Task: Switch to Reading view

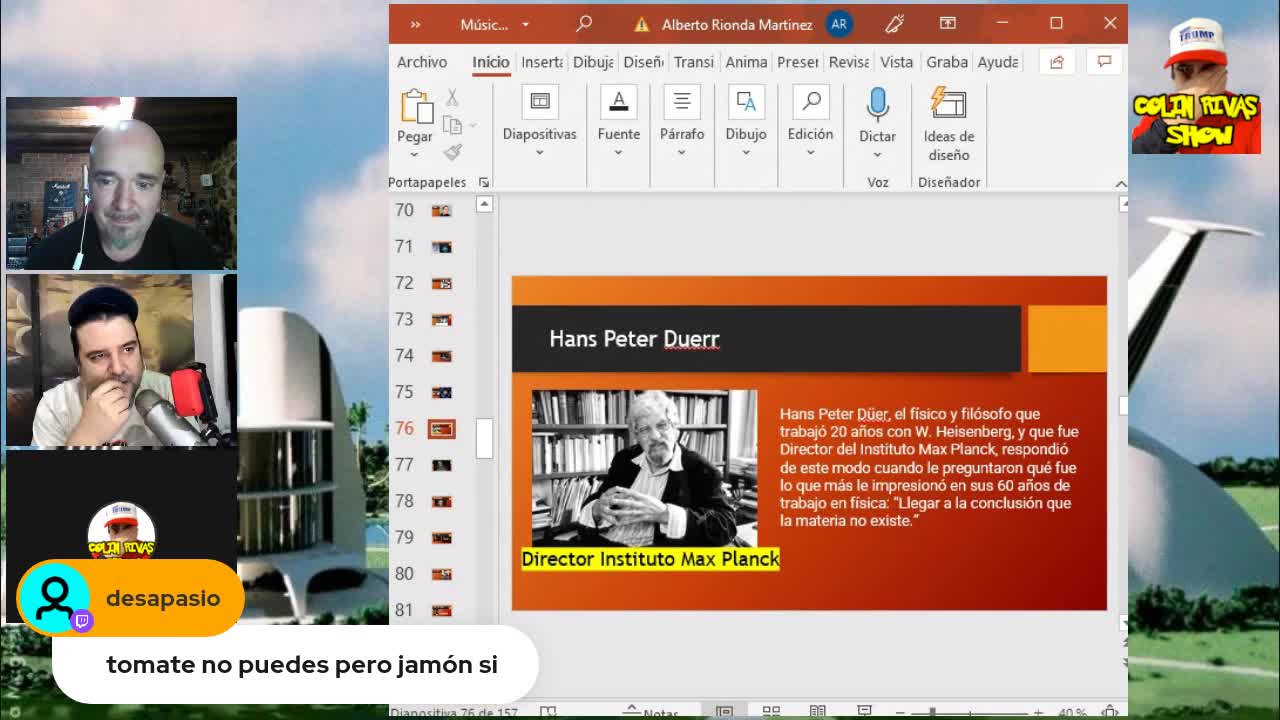Action: tap(818, 712)
